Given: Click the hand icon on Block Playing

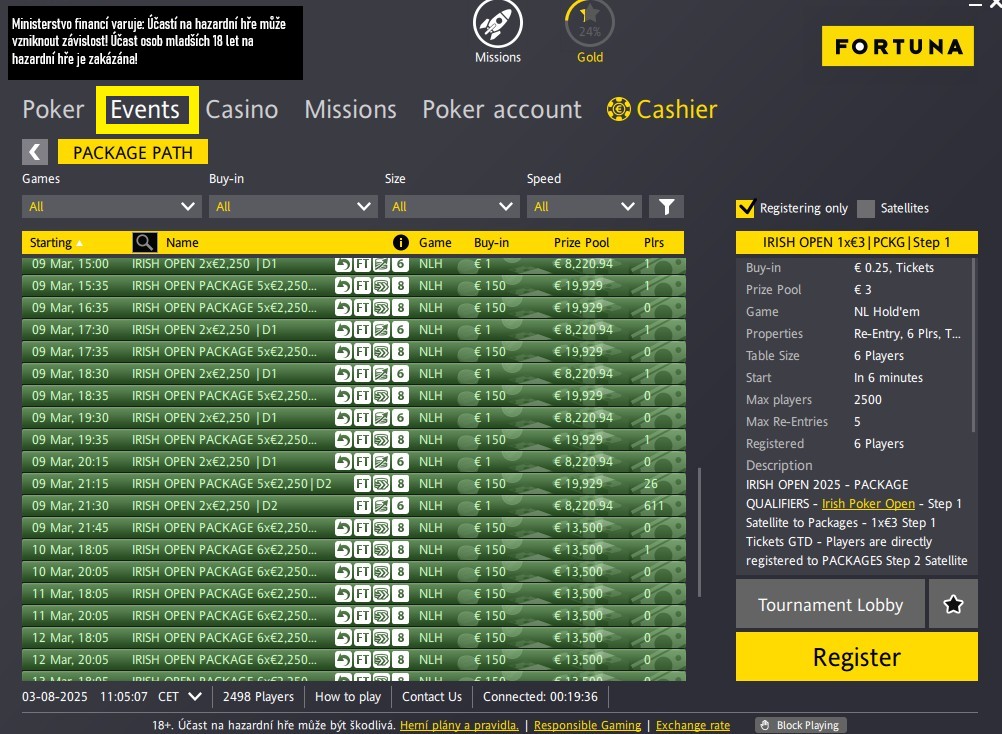Looking at the screenshot, I should [x=765, y=725].
